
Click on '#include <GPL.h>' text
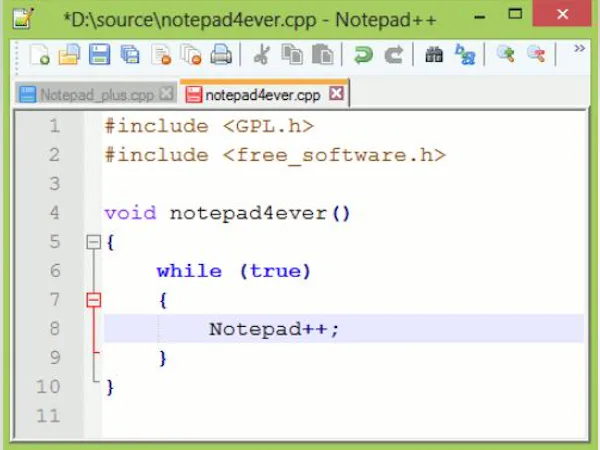point(209,126)
